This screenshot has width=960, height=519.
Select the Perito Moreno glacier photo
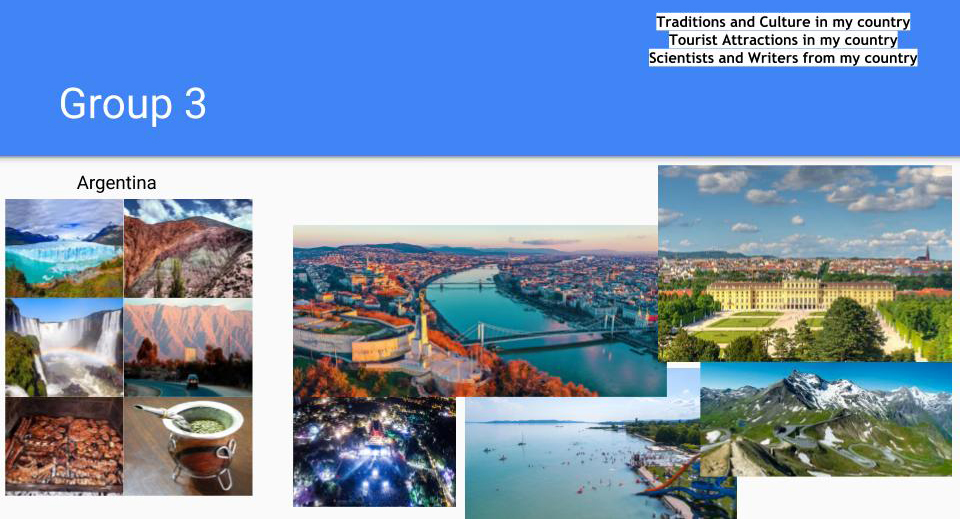coord(64,248)
